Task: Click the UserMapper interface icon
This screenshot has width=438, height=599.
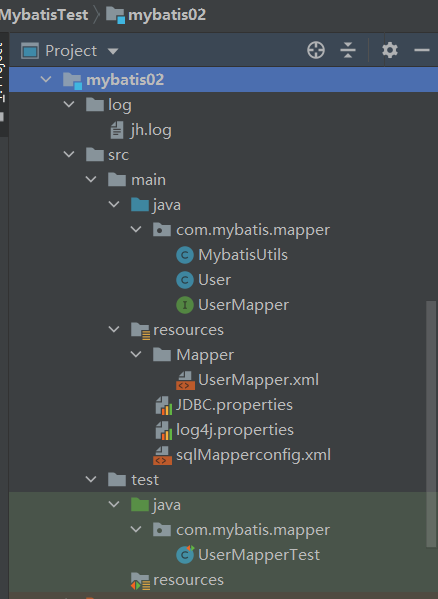Action: pyautogui.click(x=185, y=305)
